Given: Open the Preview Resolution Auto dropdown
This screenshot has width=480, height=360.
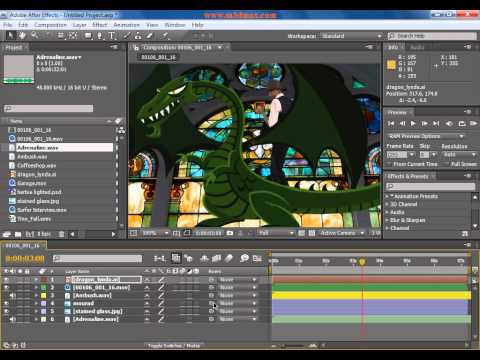Looking at the screenshot, I should tap(459, 155).
